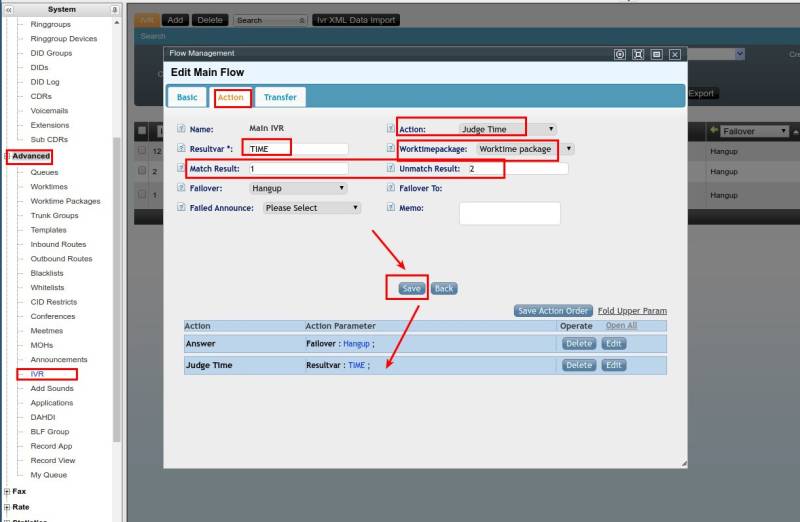
Task: Click the Save button
Action: point(411,288)
